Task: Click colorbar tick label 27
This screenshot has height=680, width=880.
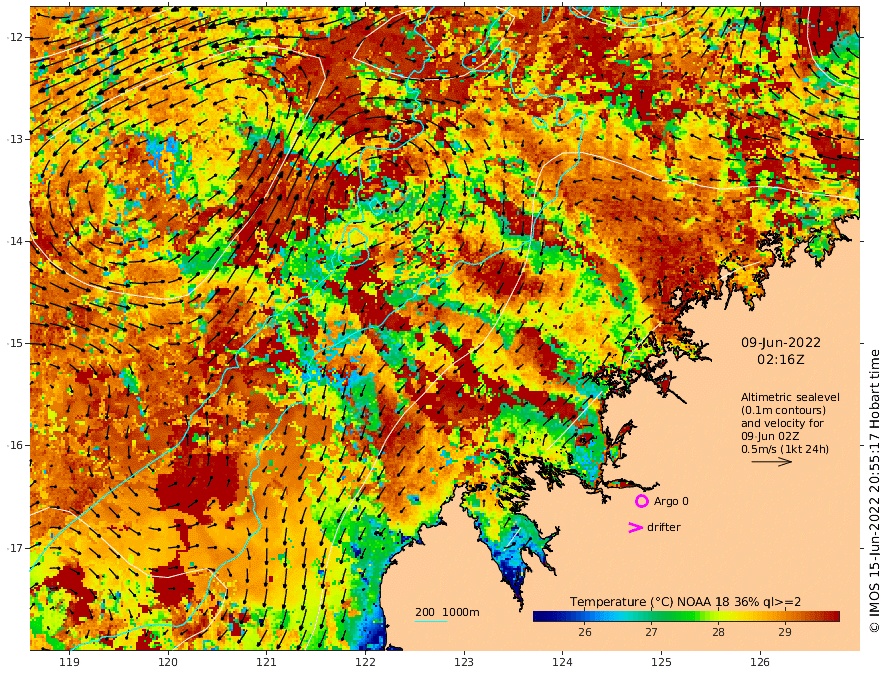Action: 651,632
